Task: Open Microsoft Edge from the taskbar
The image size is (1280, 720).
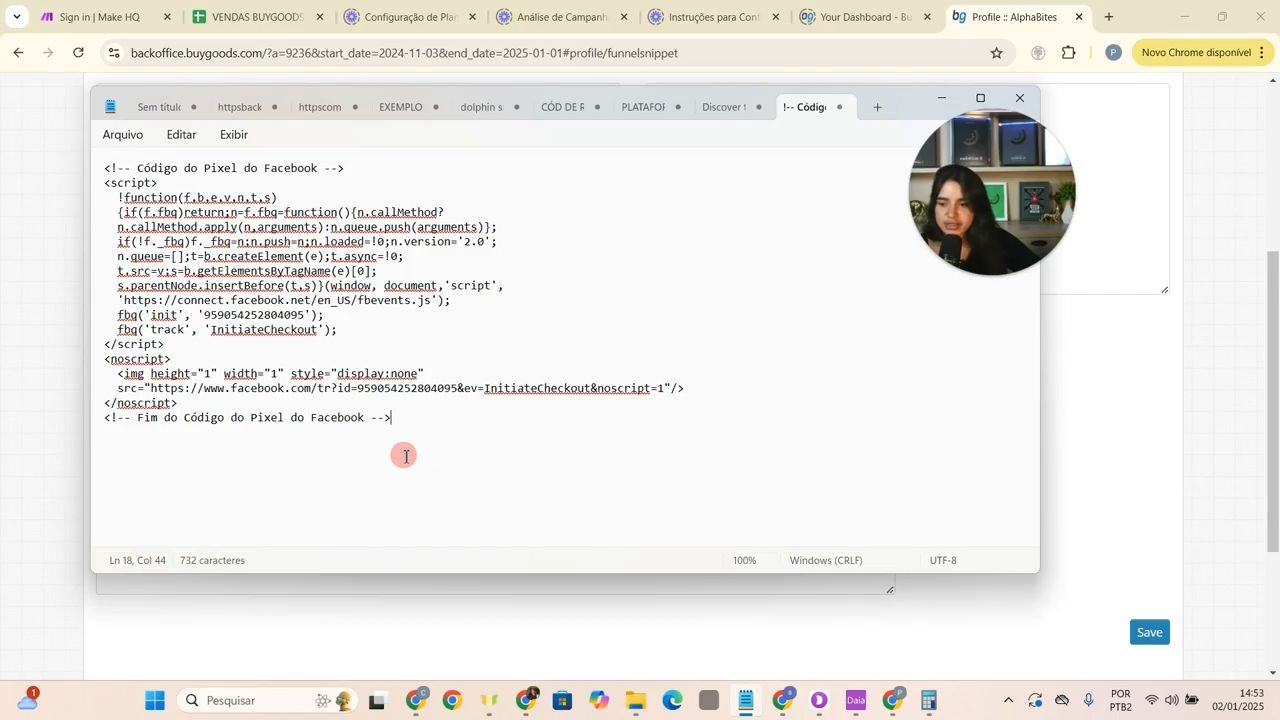Action: [x=672, y=701]
